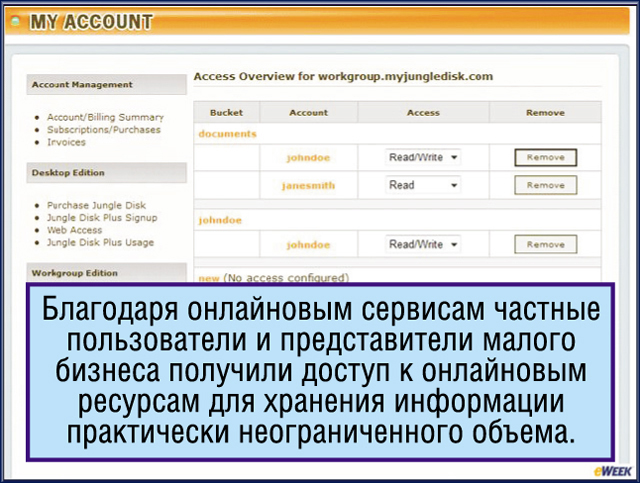Viewport: 640px width, 483px height.
Task: Click the Workgroup Edition section header
Action: point(107,273)
